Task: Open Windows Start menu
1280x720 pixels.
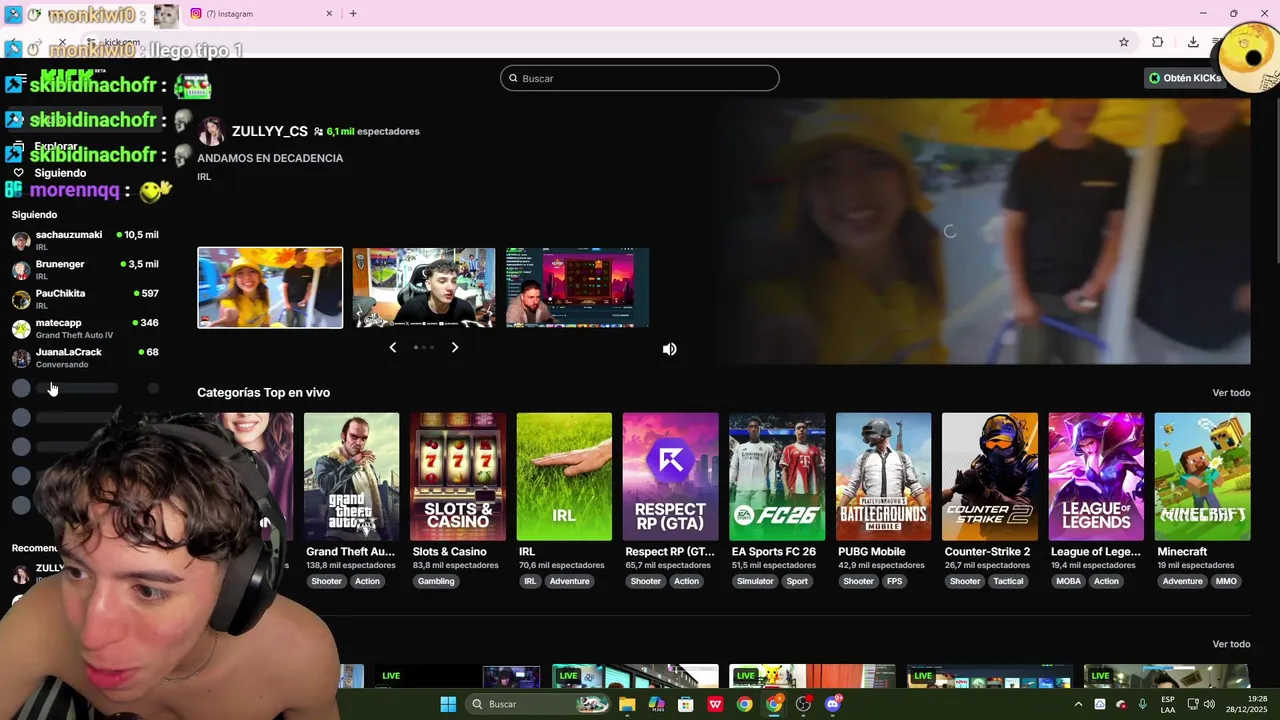Action: click(x=448, y=704)
